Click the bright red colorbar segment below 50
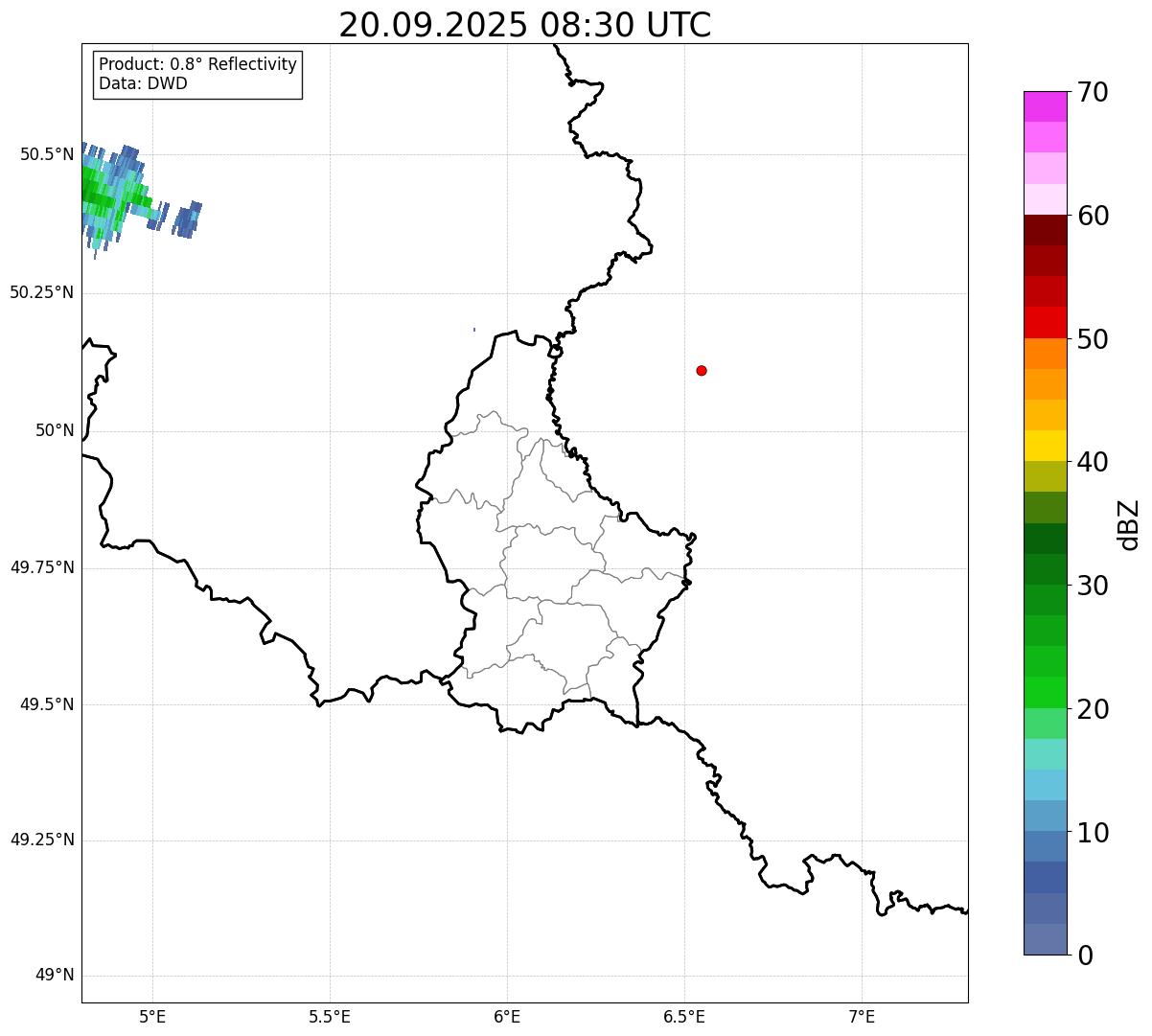Image resolution: width=1152 pixels, height=1036 pixels. pos(1045,322)
